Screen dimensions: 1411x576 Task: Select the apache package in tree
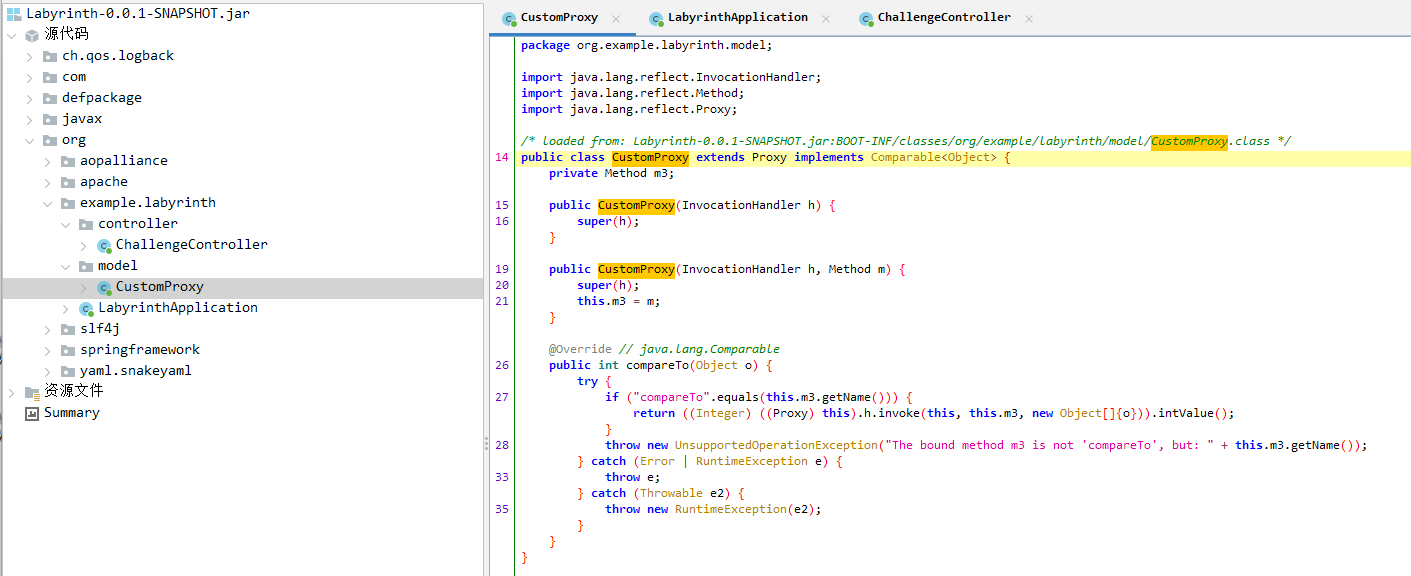coord(103,182)
